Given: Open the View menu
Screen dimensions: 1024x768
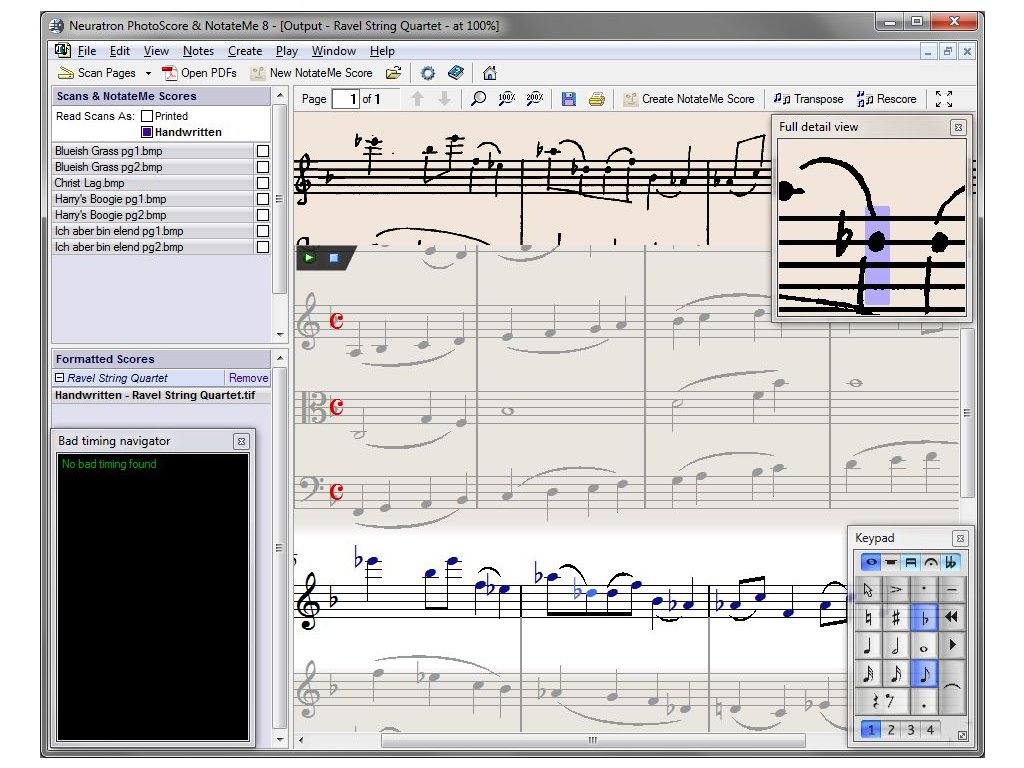Looking at the screenshot, I should coord(156,51).
